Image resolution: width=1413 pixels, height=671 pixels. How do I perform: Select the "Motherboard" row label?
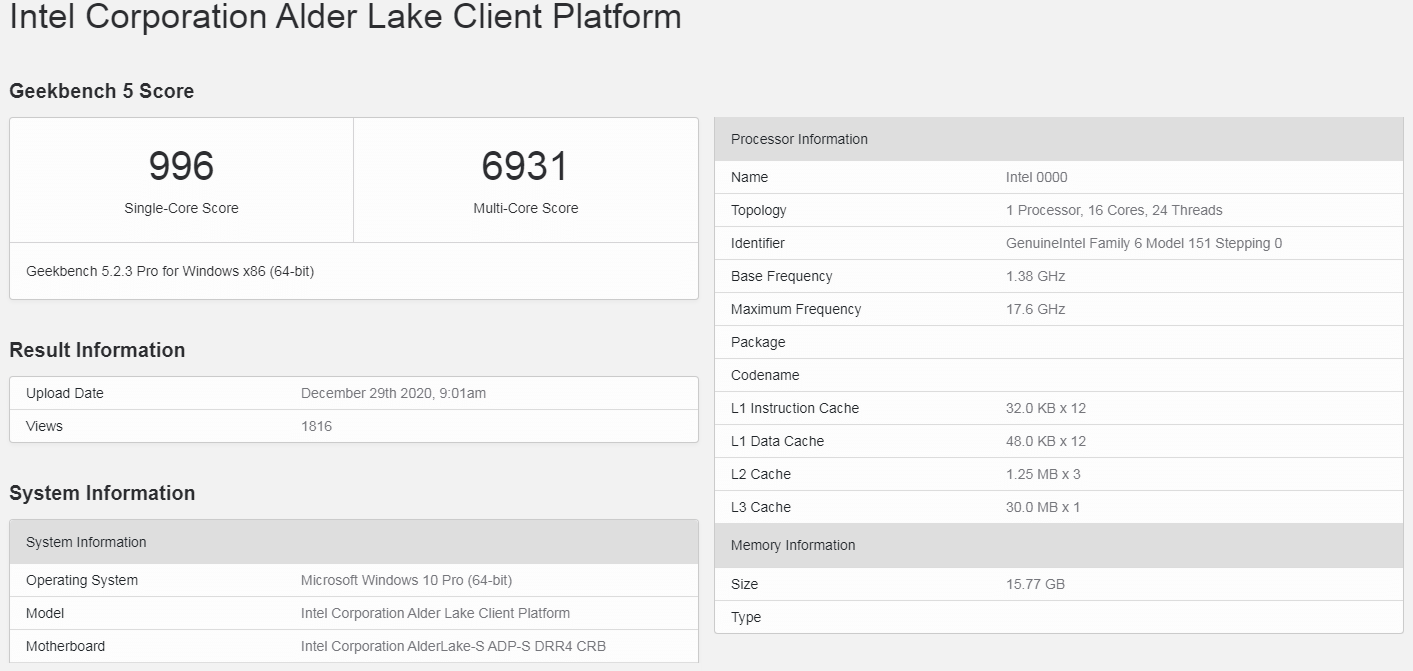click(x=65, y=646)
